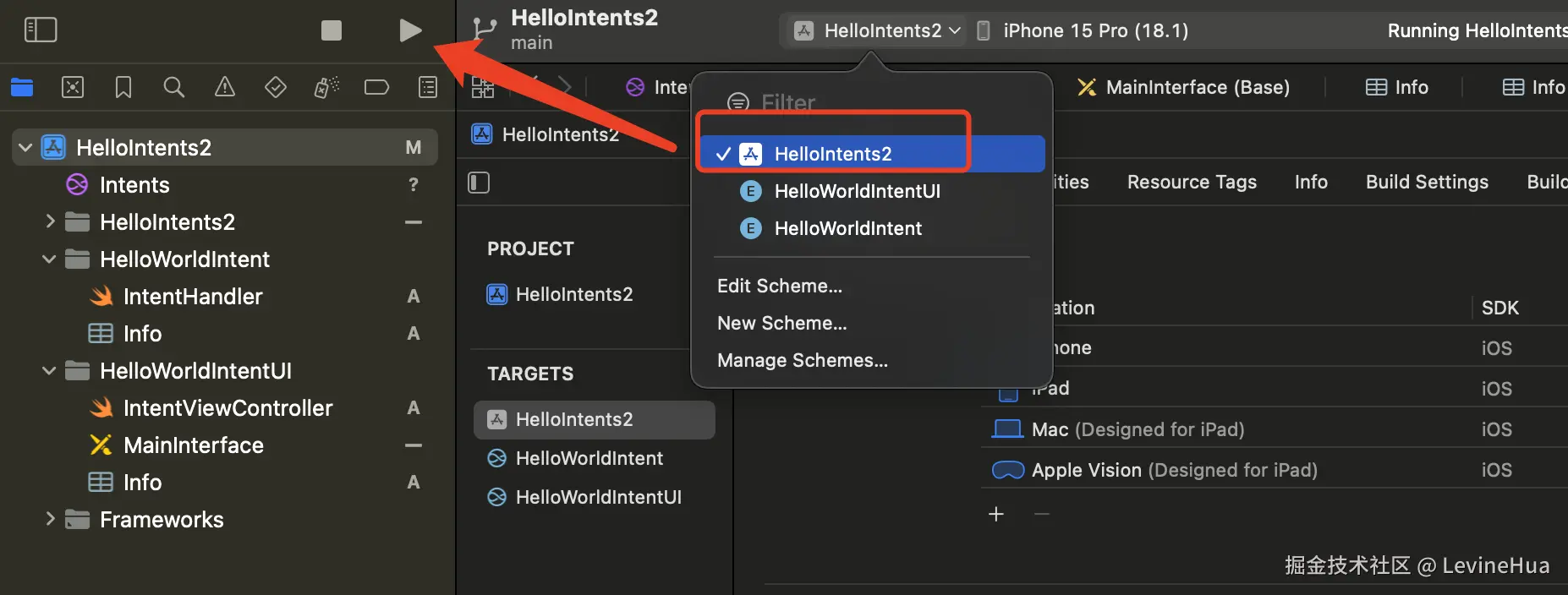Toggle the navigator sidebar panel
Viewport: 1568px width, 595px height.
pyautogui.click(x=41, y=30)
